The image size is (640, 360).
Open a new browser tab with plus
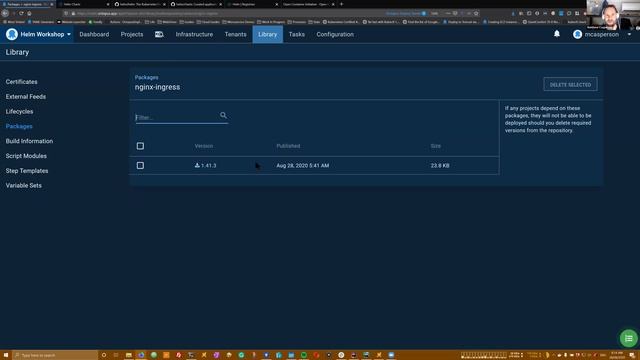pos(342,4)
